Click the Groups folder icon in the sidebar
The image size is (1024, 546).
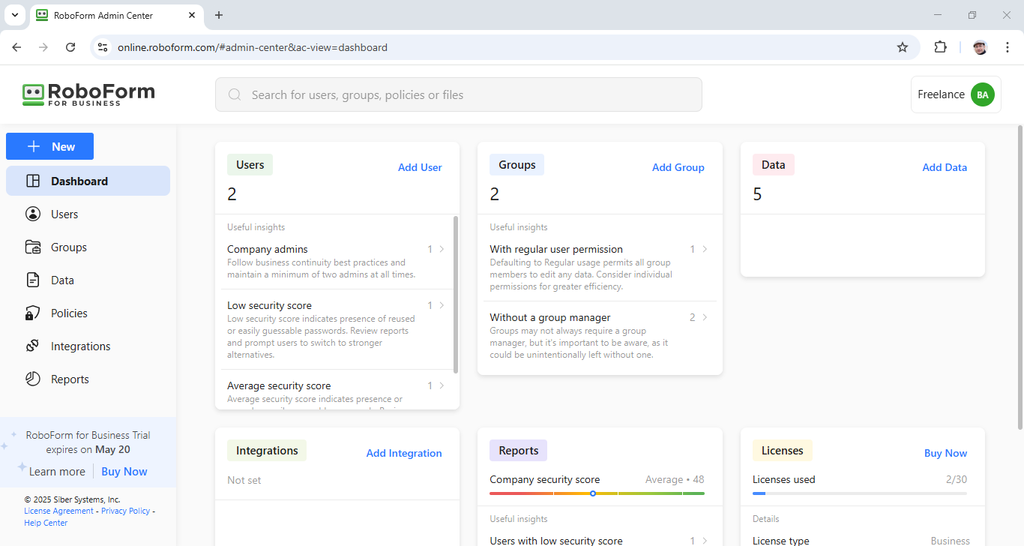pos(33,247)
